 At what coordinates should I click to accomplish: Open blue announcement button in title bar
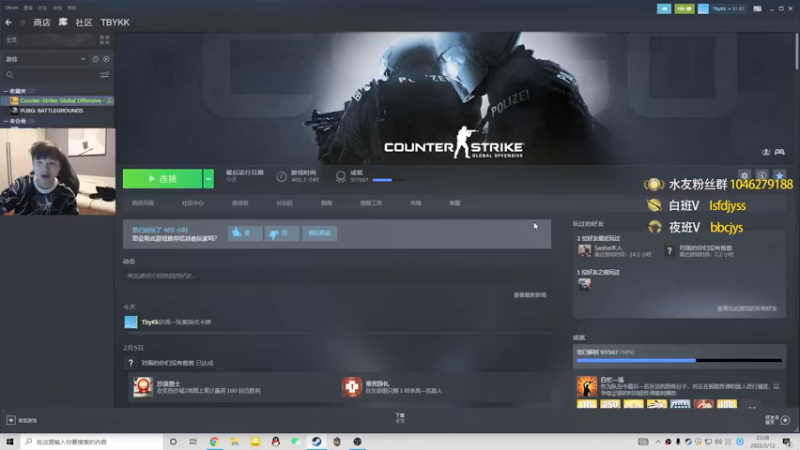click(x=664, y=9)
